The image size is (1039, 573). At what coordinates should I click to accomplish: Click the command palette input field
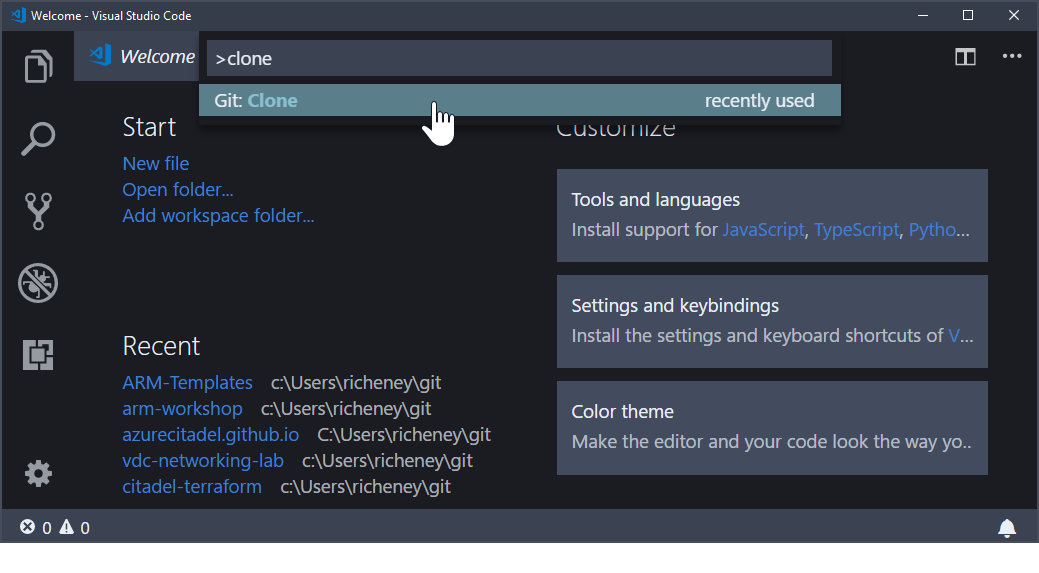(519, 58)
